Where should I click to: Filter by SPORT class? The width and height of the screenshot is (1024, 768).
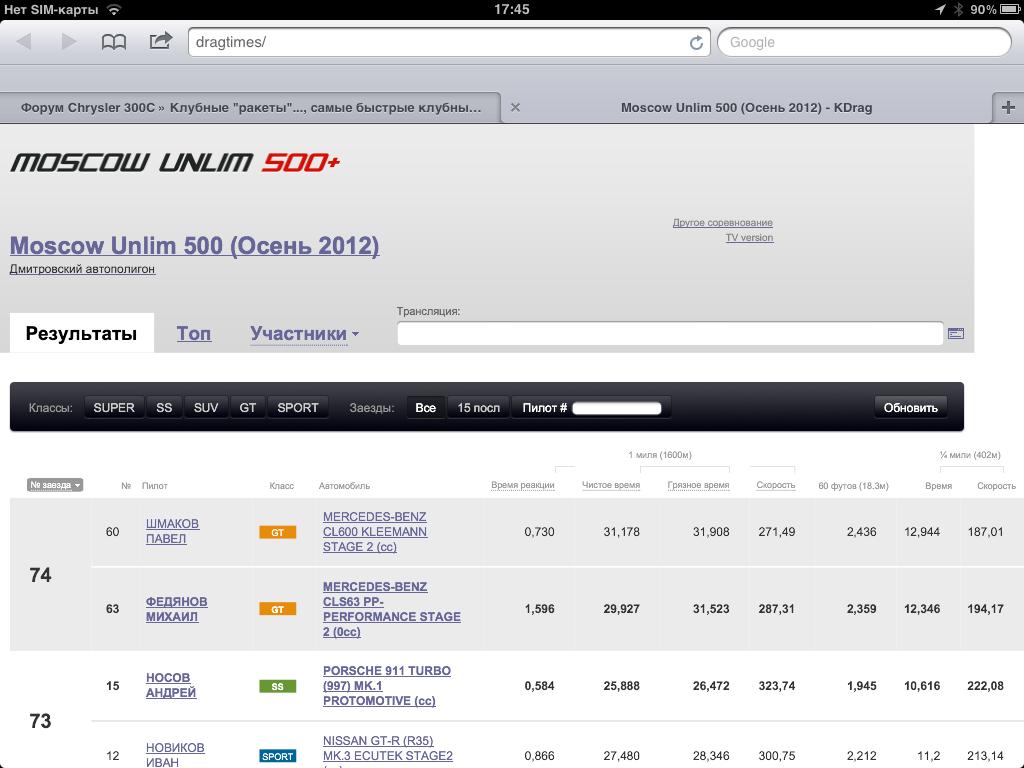tap(298, 408)
